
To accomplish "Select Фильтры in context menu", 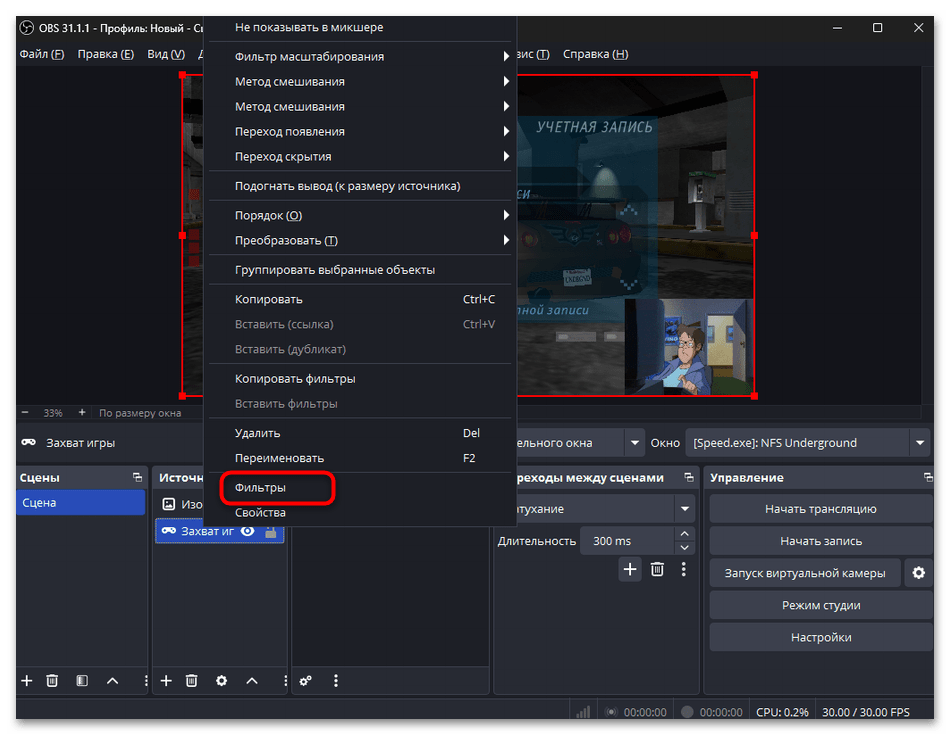I will [x=360, y=488].
